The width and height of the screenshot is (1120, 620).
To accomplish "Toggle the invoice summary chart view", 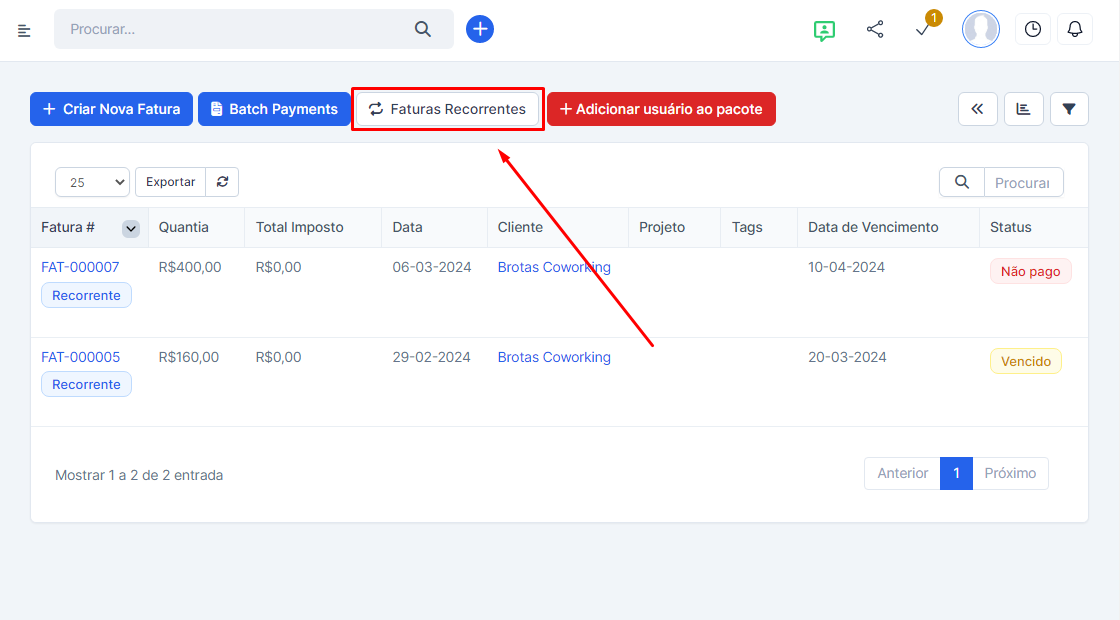I will click(1023, 109).
